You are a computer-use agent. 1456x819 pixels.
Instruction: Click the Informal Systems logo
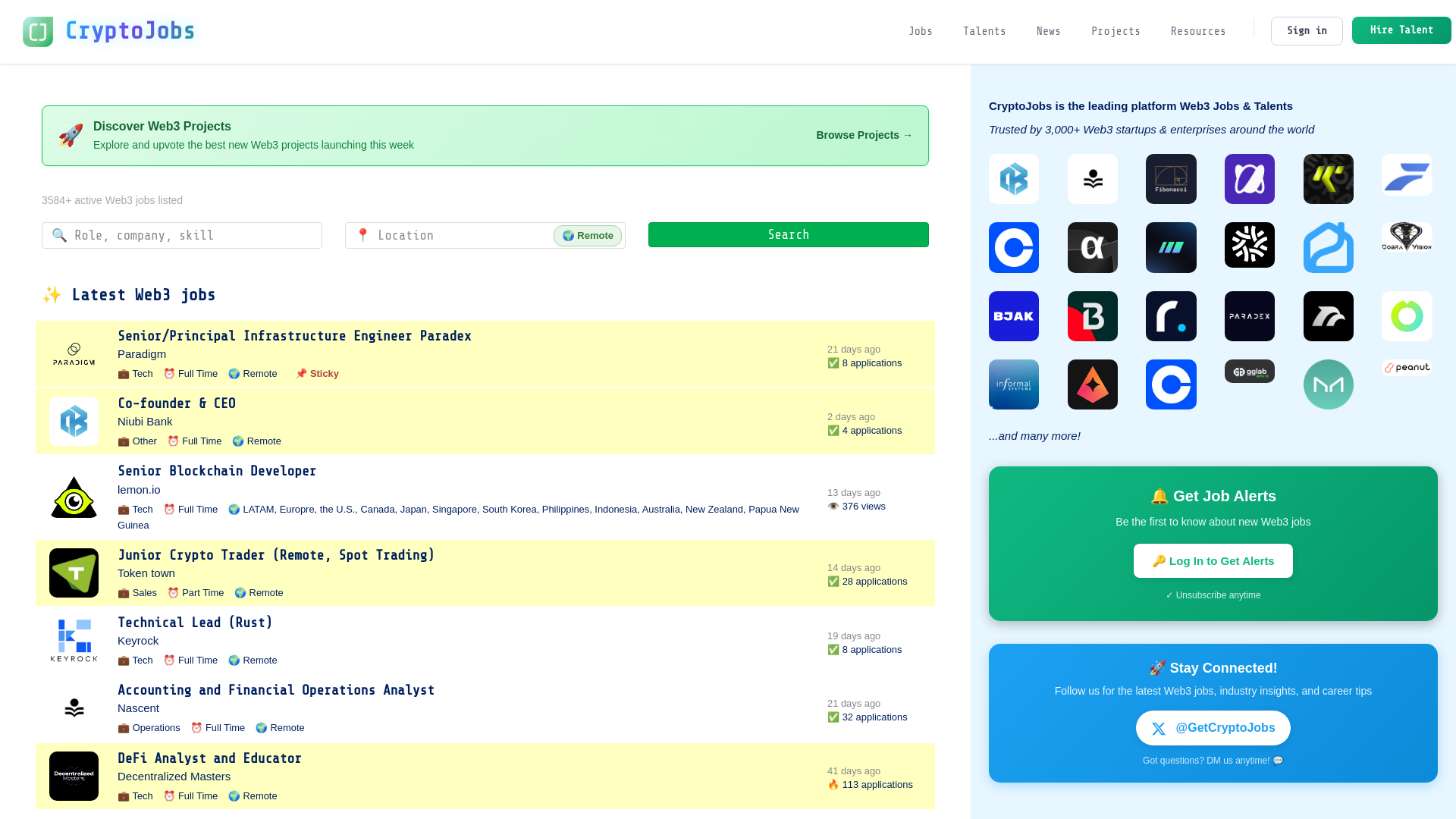coord(1014,384)
